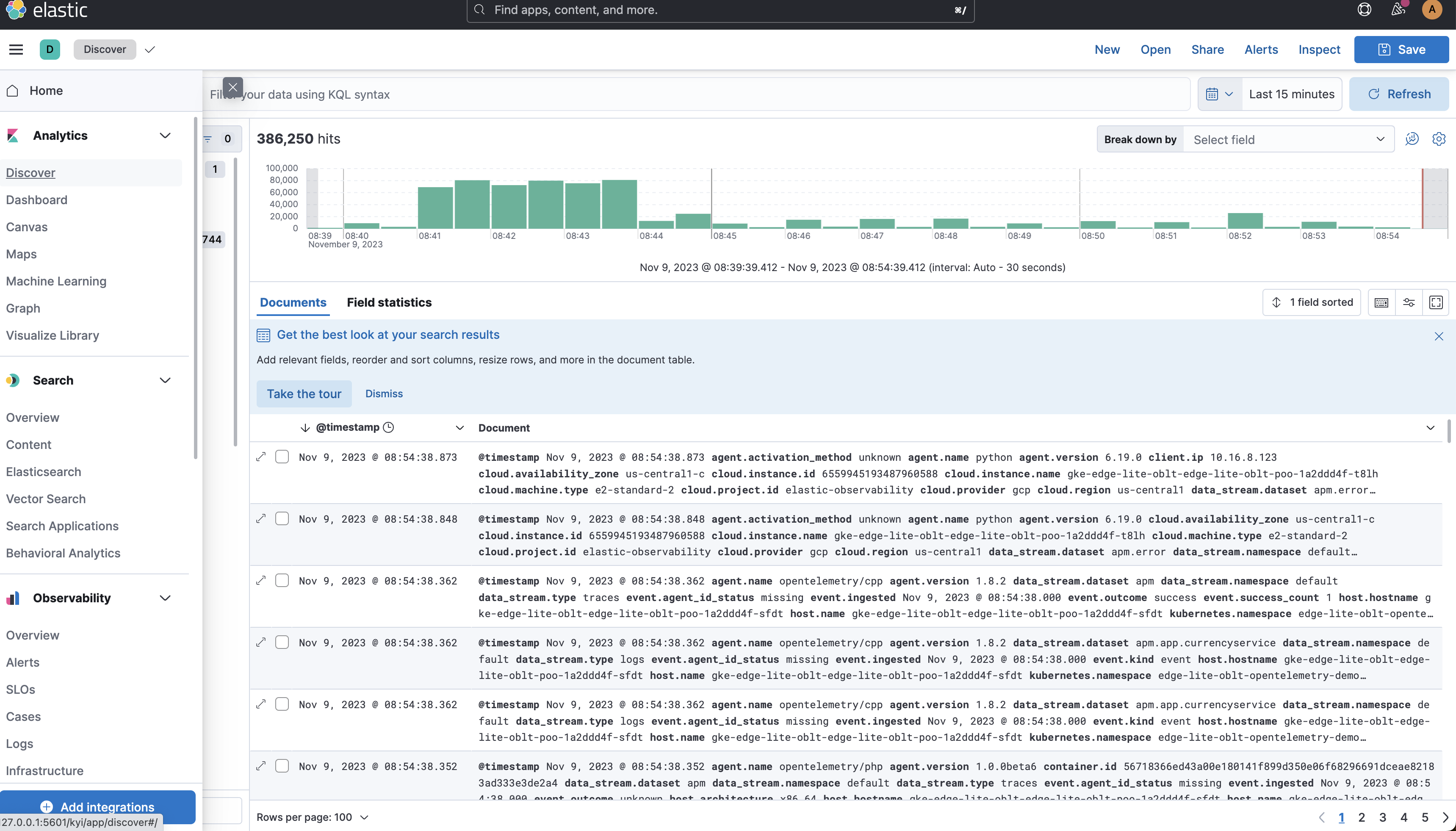Click the Search section icon in sidebar
The image size is (1456, 831).
pos(14,380)
